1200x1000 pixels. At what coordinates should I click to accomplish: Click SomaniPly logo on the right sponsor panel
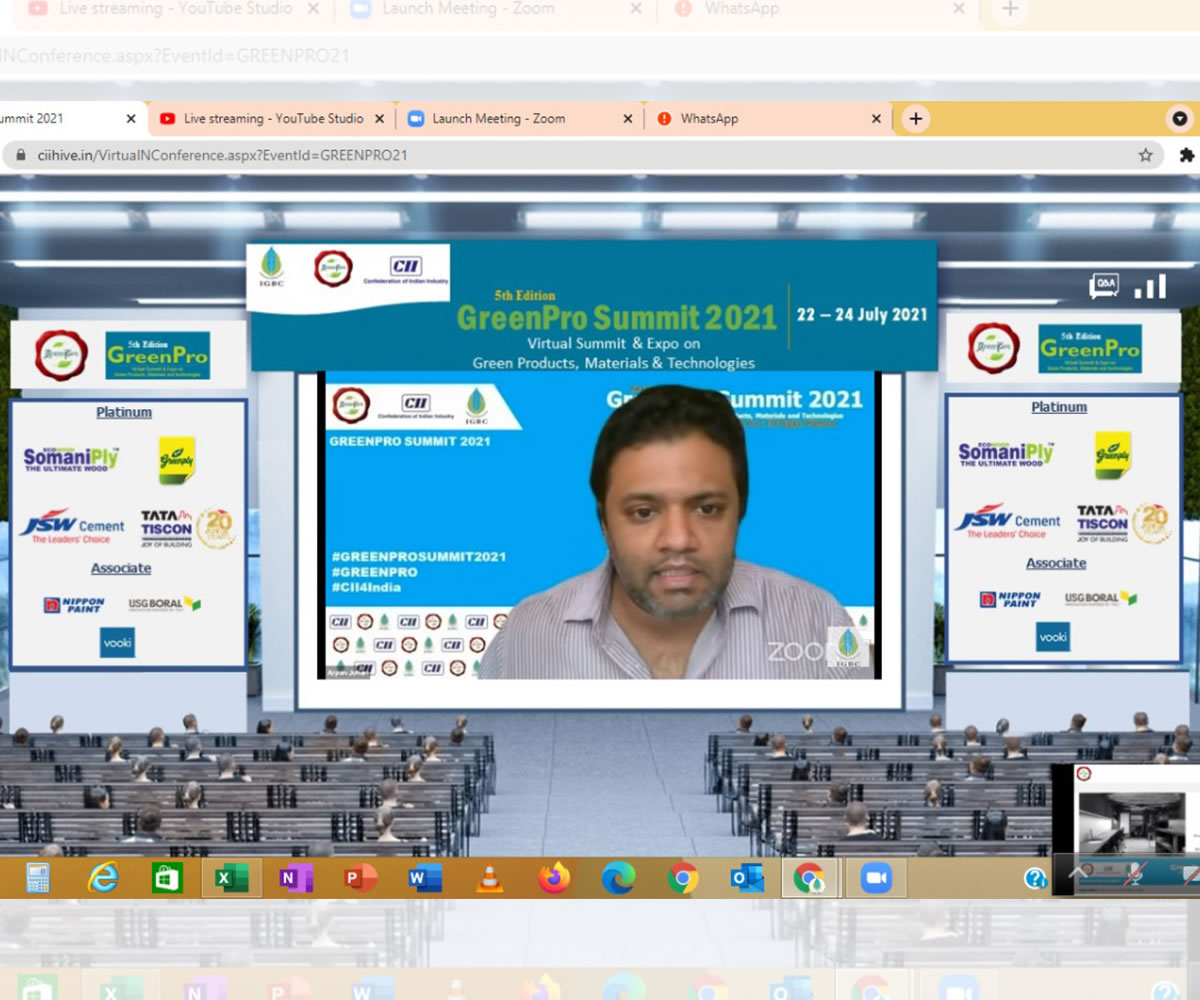tap(1006, 454)
